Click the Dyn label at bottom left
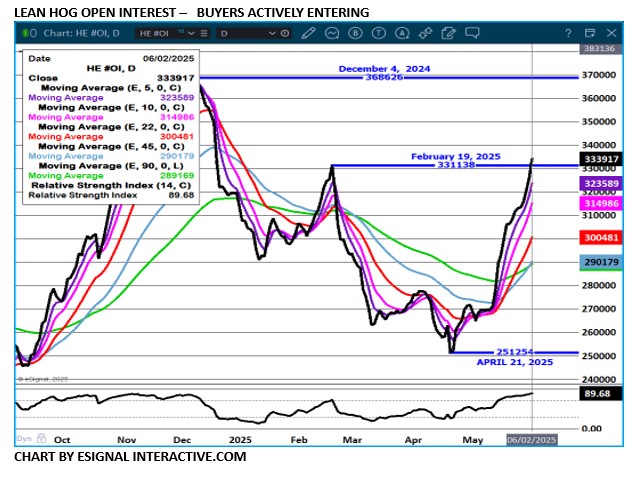Screen dimensions: 639x478 (x=23, y=439)
